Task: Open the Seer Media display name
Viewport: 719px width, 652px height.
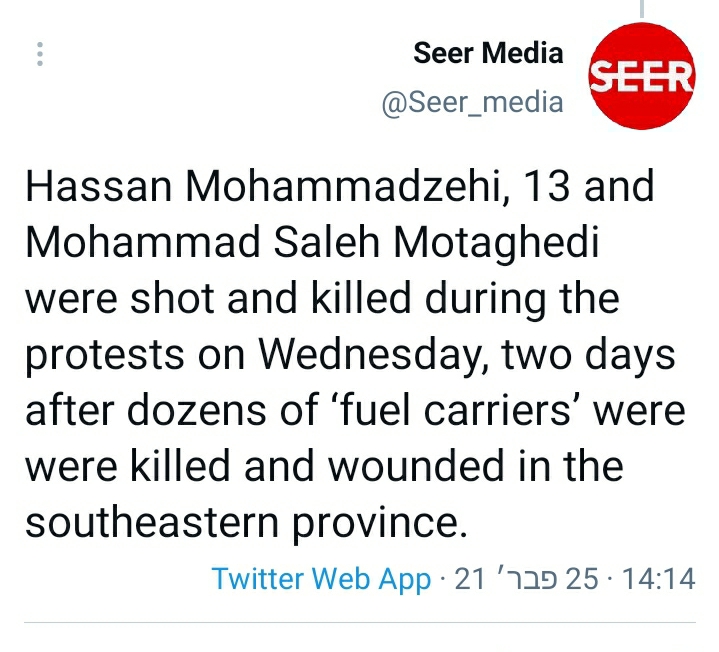Action: point(488,54)
